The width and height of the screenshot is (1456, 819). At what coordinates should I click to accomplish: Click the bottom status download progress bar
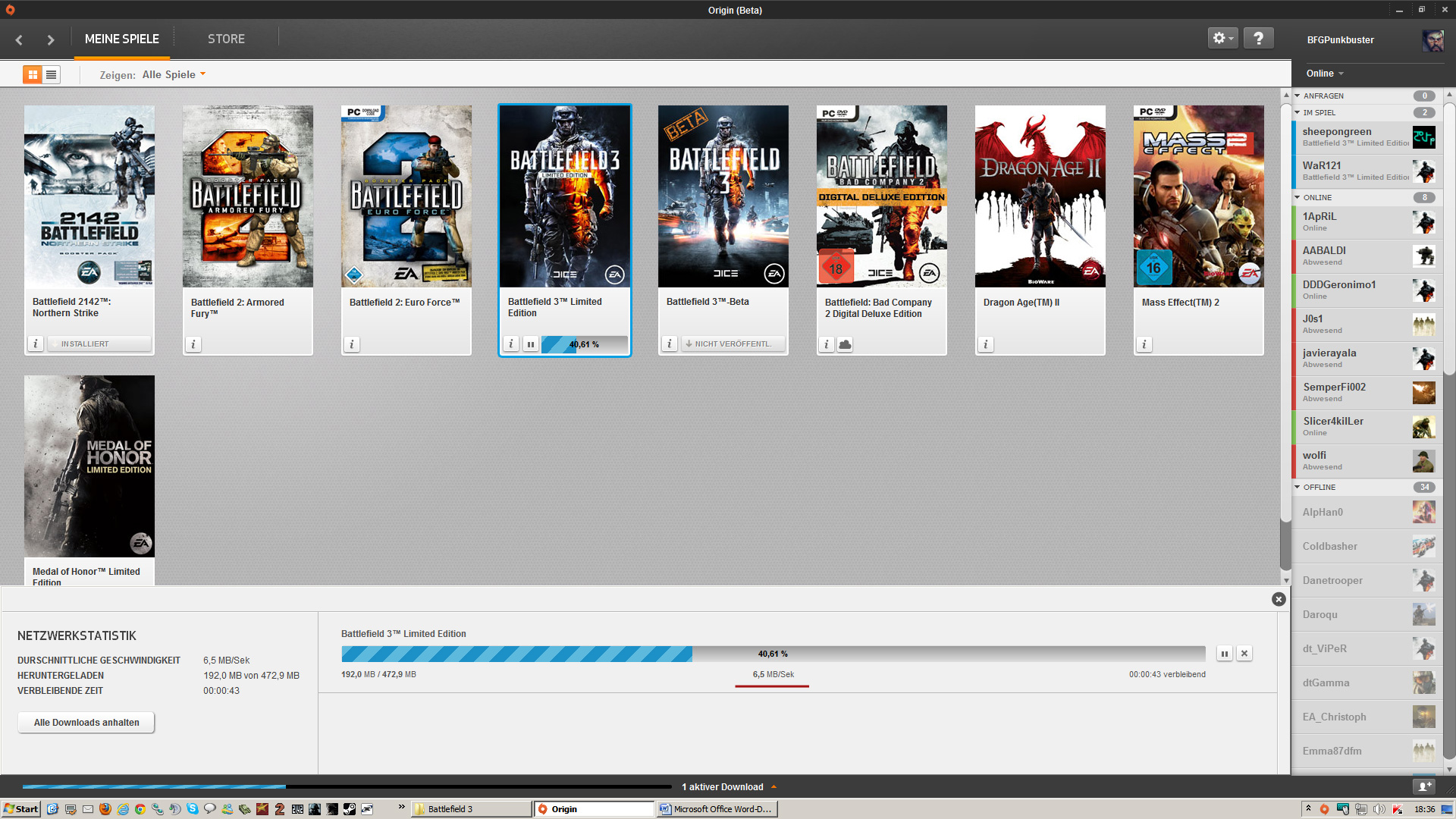(x=347, y=787)
